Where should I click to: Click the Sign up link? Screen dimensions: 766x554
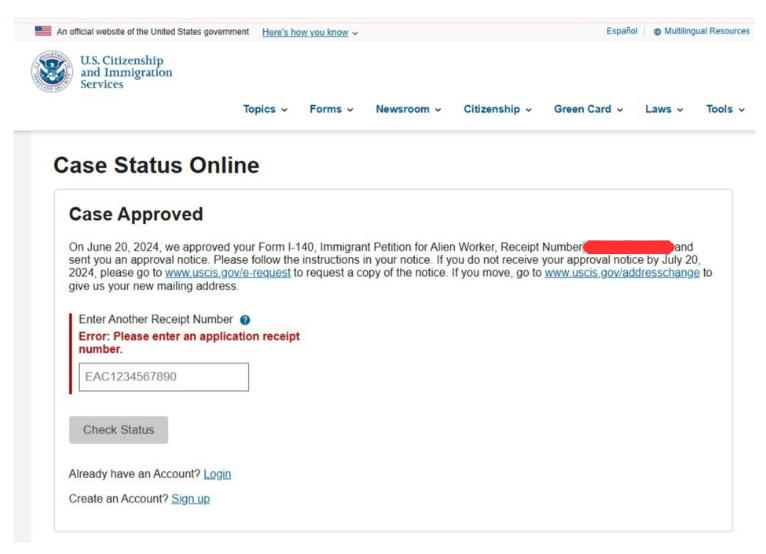tap(190, 499)
